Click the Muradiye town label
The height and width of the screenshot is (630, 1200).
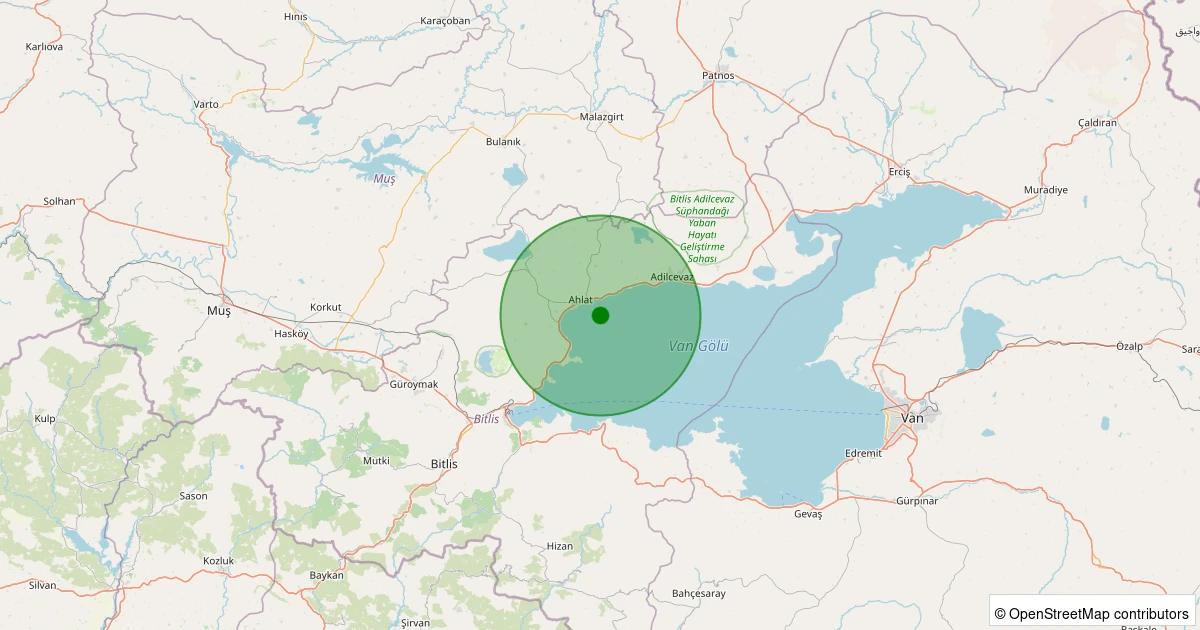coord(1046,190)
